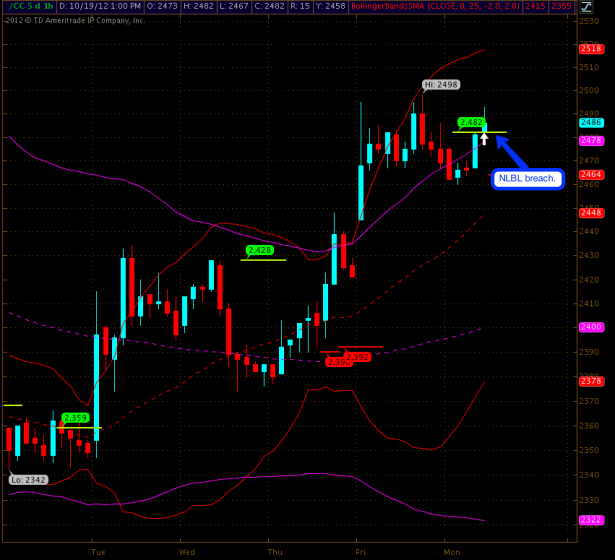Click the red 2464 price axis tag

pyautogui.click(x=590, y=174)
